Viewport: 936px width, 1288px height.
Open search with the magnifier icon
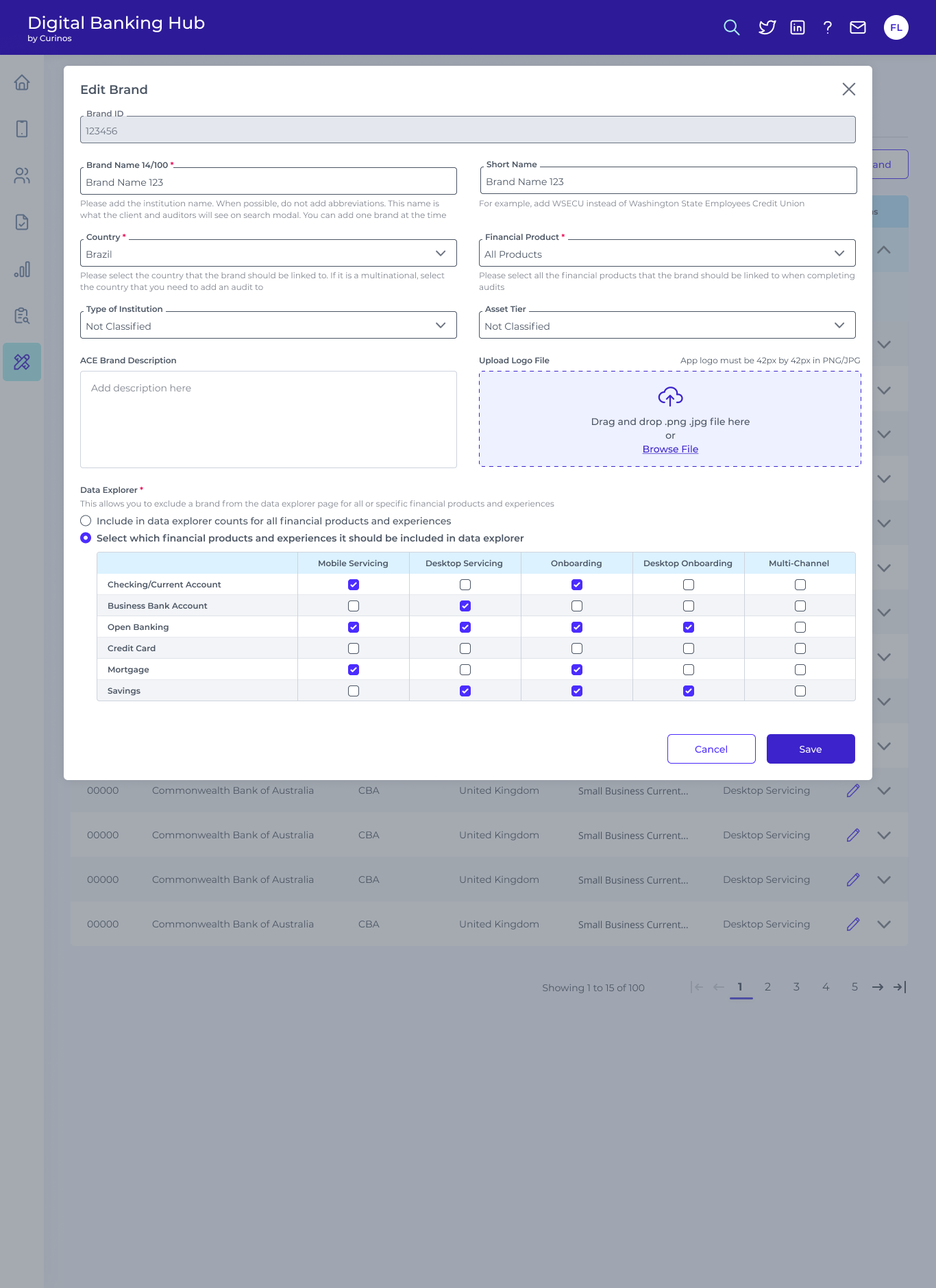(732, 27)
